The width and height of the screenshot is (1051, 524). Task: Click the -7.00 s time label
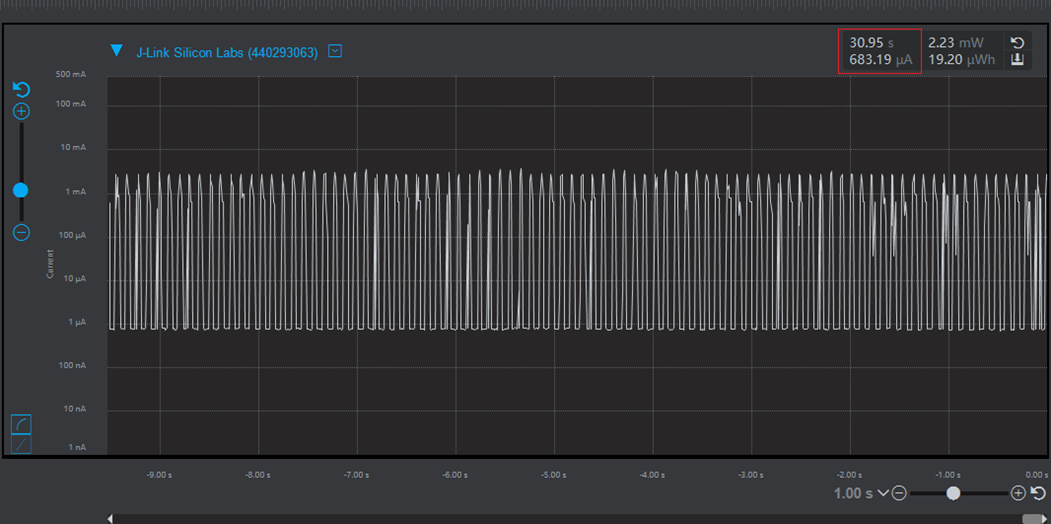[x=357, y=475]
